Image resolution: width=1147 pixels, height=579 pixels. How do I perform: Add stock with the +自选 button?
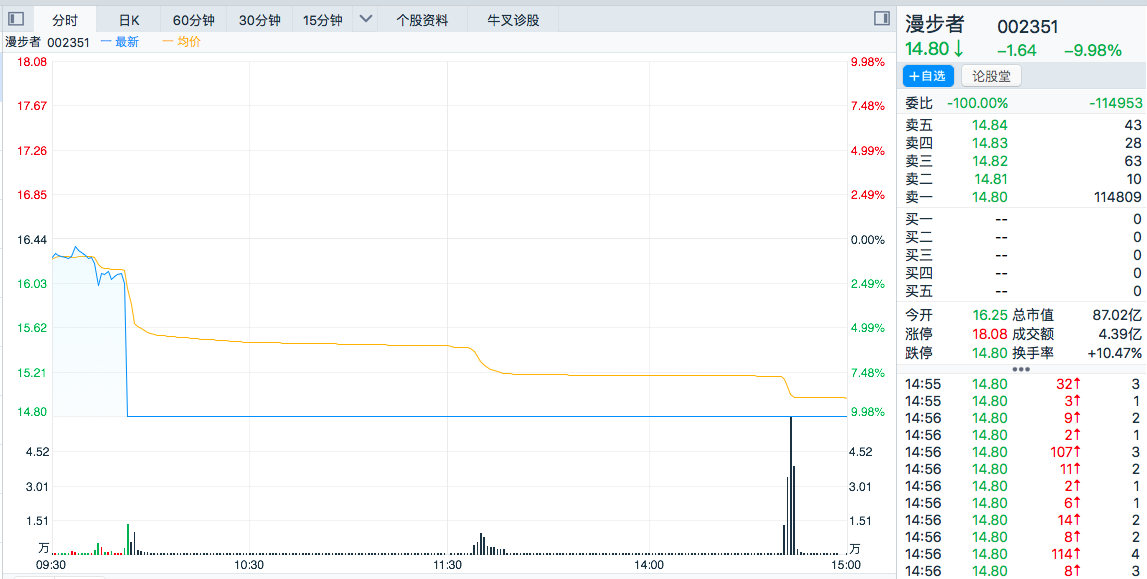(x=928, y=76)
